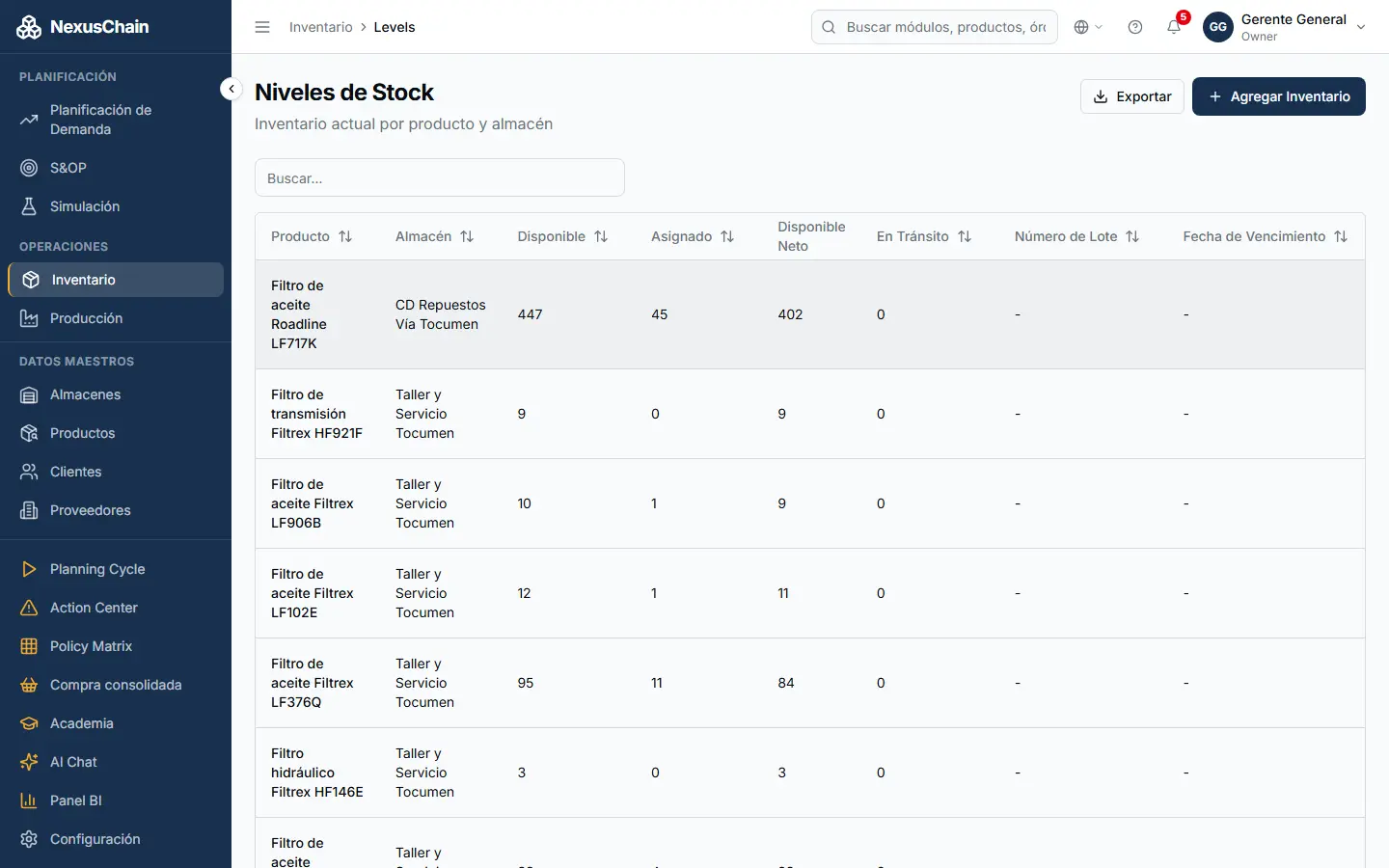This screenshot has width=1389, height=868.
Task: Click the Exportar button
Action: 1132,96
